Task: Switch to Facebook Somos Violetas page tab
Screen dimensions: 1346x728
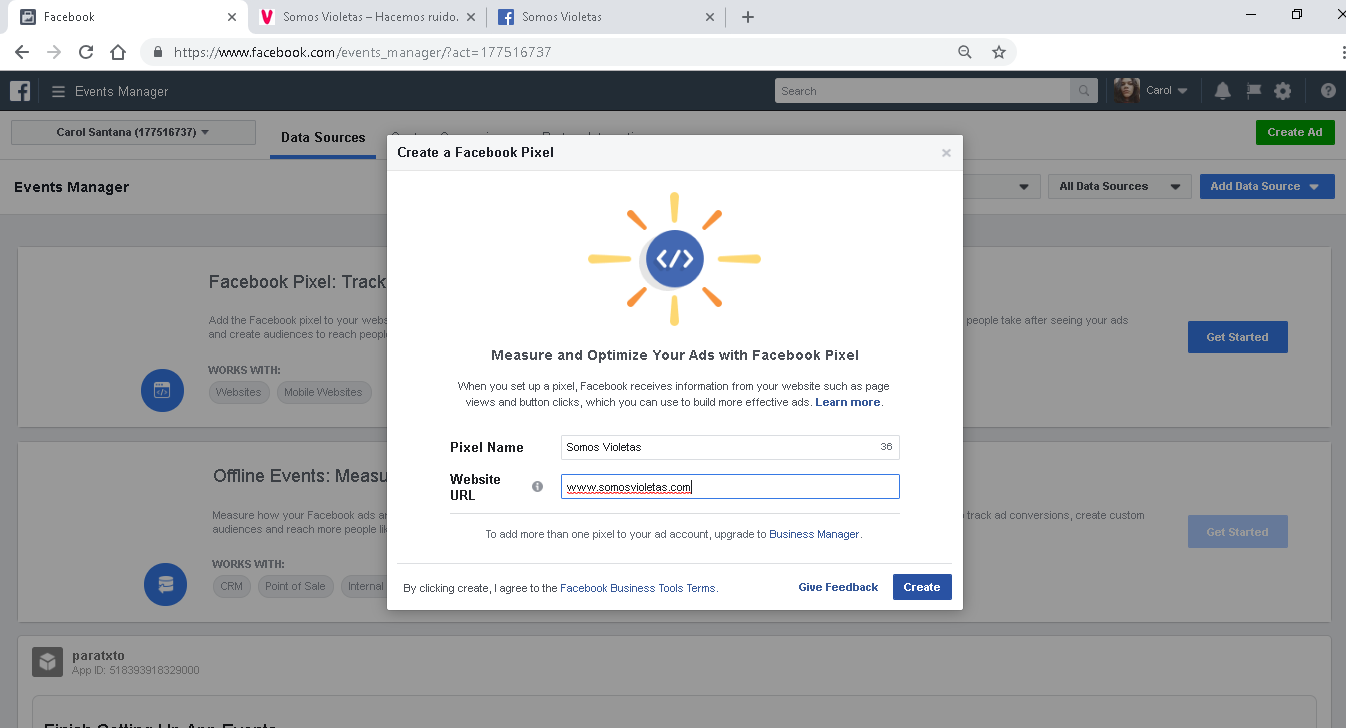Action: click(x=607, y=17)
